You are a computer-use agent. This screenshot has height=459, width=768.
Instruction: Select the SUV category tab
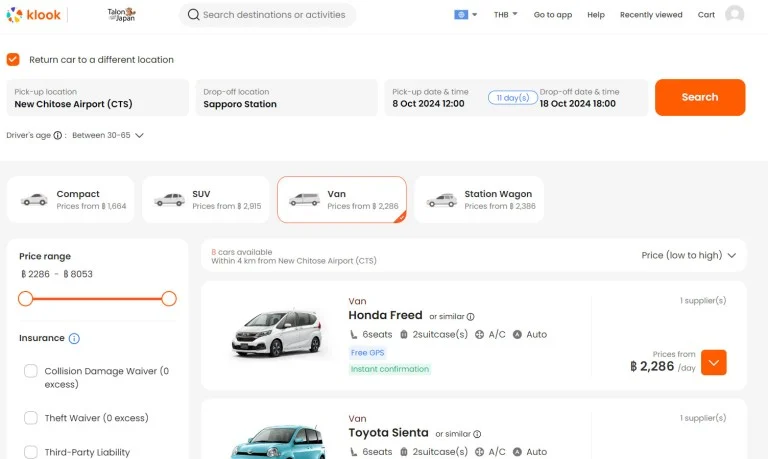pos(206,199)
